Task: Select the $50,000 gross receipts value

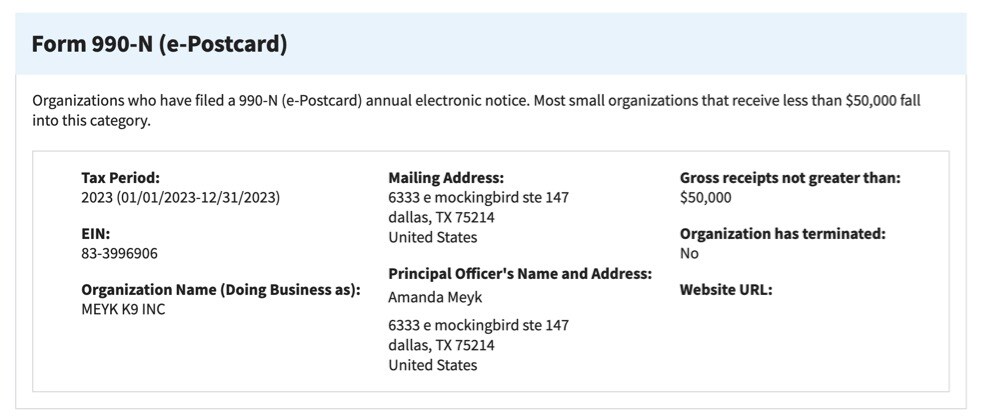Action: (705, 197)
